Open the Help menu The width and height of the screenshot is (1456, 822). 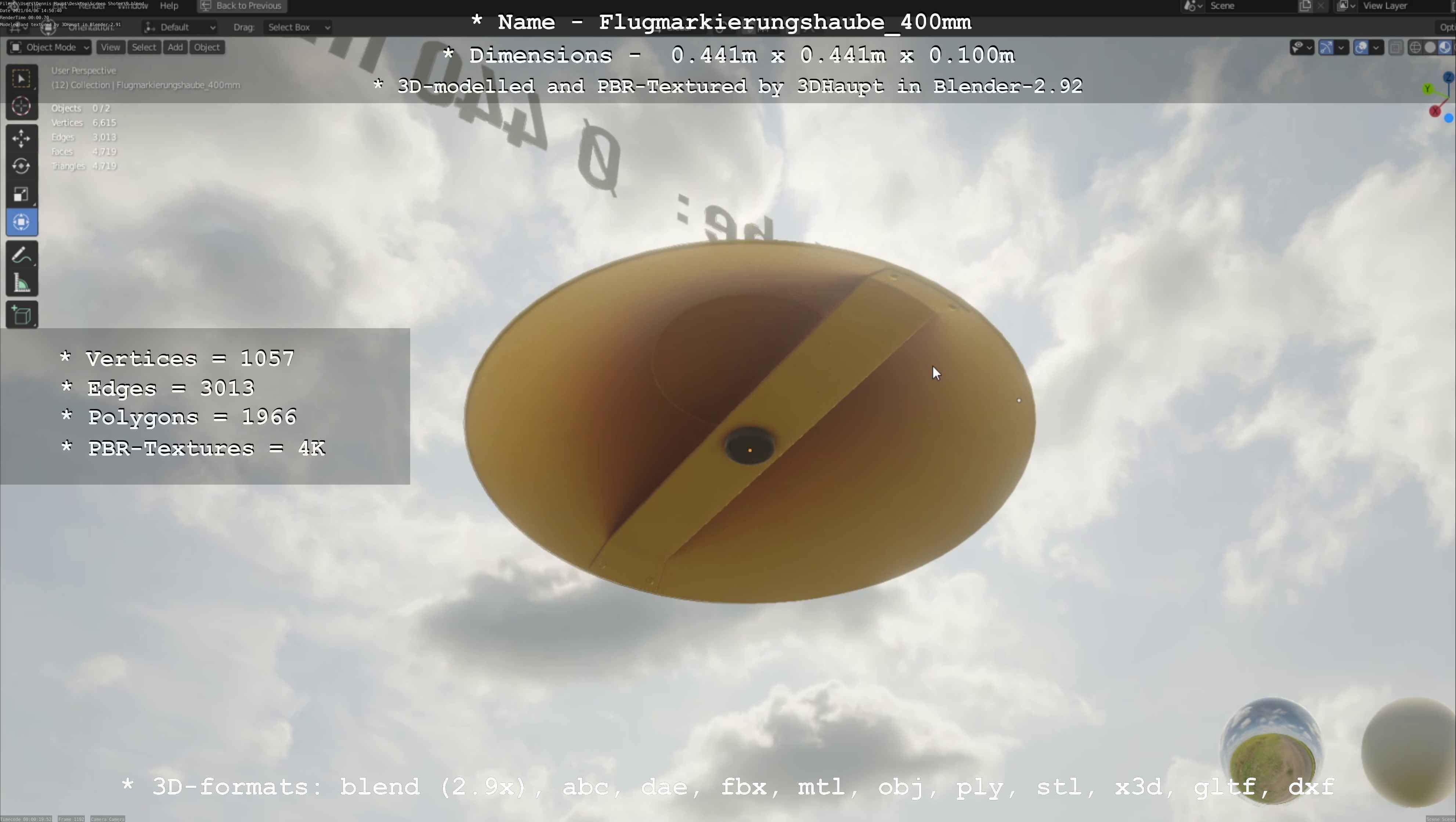[169, 6]
